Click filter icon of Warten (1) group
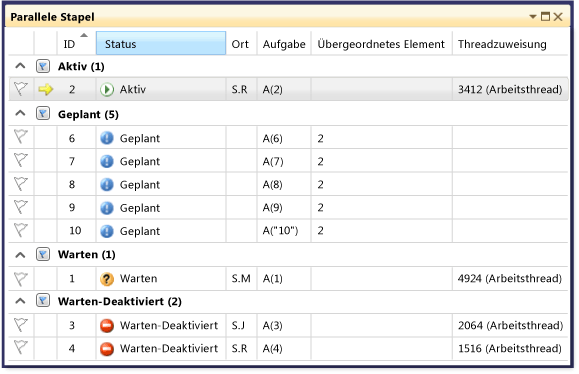This screenshot has height=374, width=579. click(x=43, y=254)
